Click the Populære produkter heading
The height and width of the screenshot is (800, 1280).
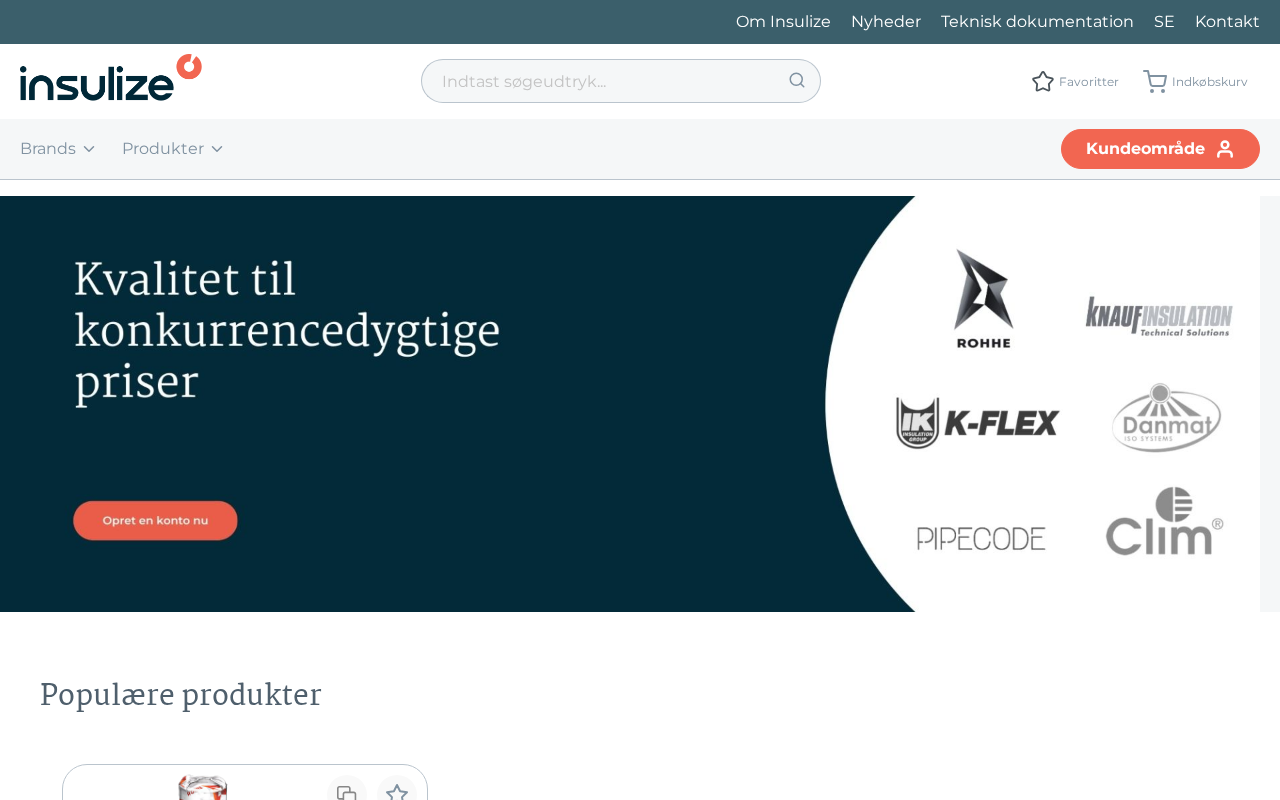(x=181, y=695)
